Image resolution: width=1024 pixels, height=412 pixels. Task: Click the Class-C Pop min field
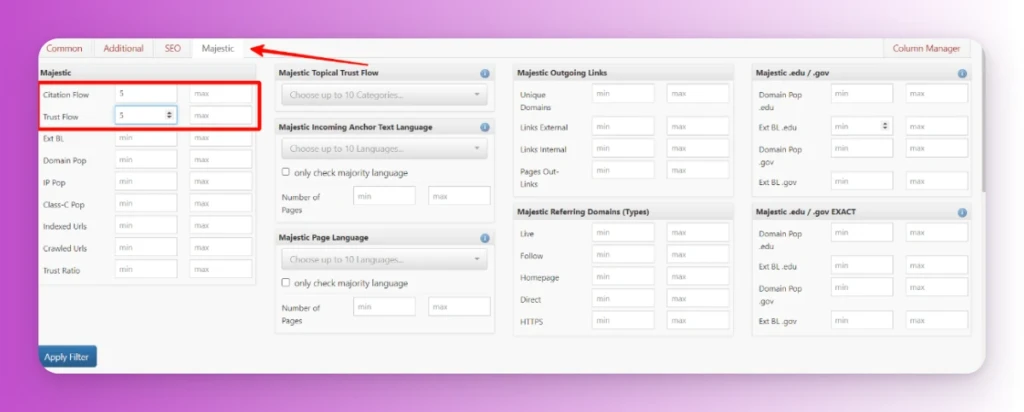click(x=146, y=204)
